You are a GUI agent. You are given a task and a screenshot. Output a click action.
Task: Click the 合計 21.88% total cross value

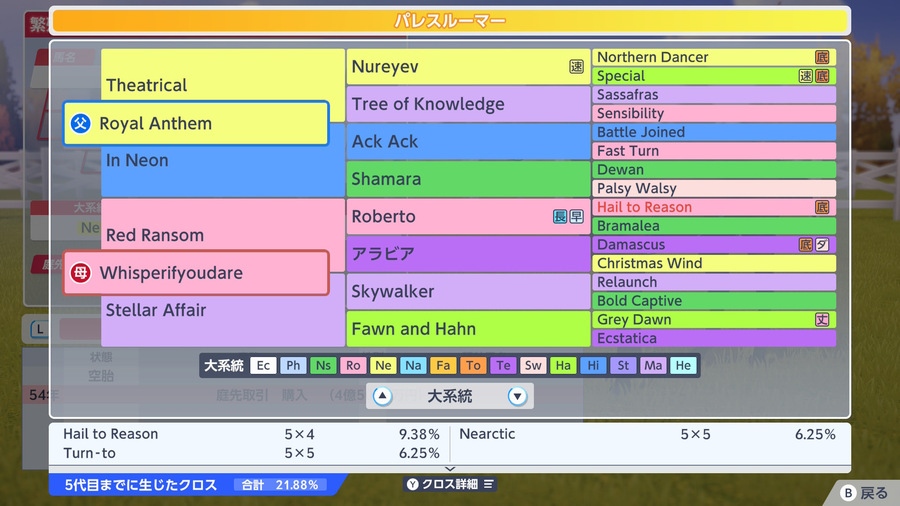(280, 485)
